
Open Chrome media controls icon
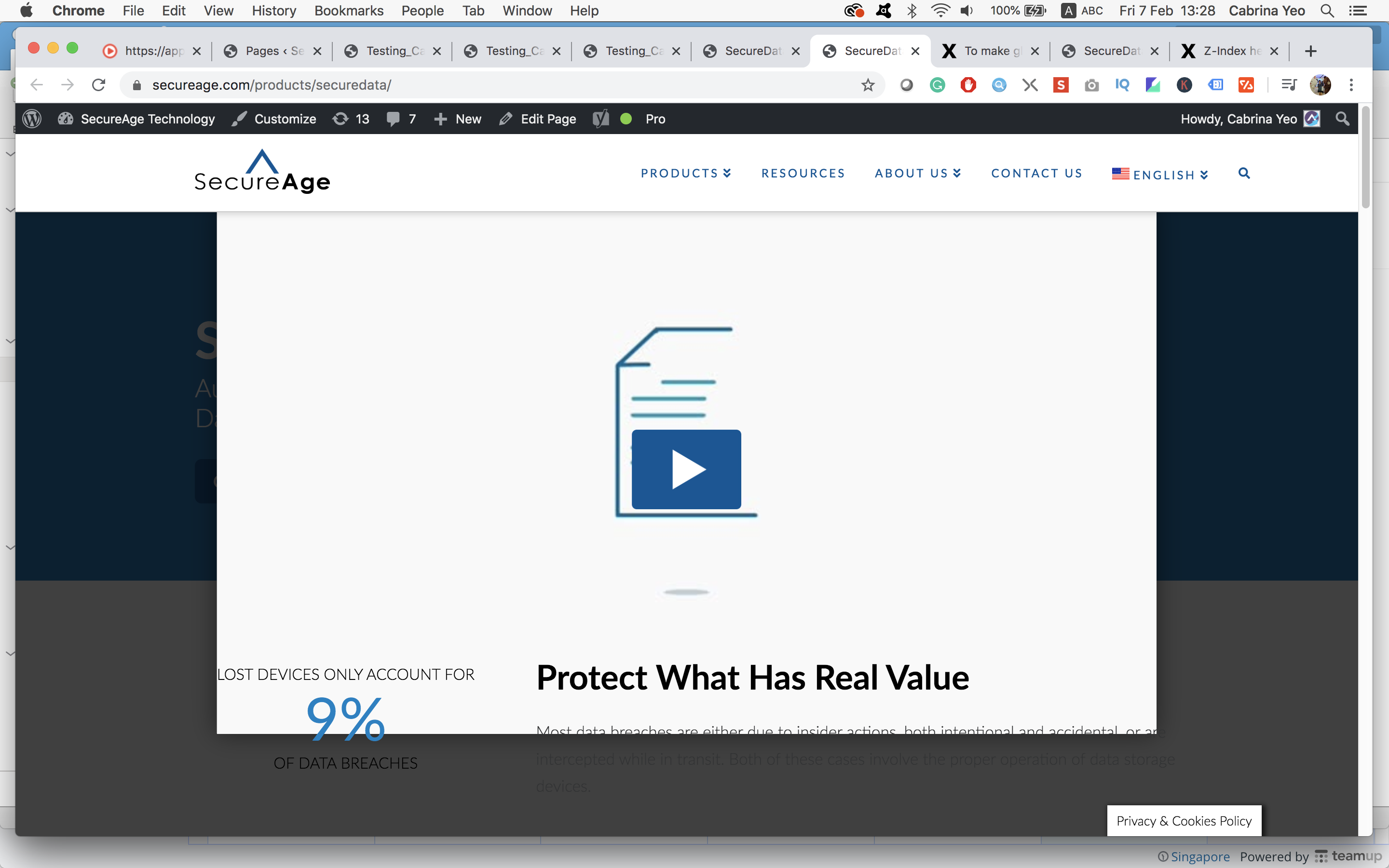[x=1289, y=85]
